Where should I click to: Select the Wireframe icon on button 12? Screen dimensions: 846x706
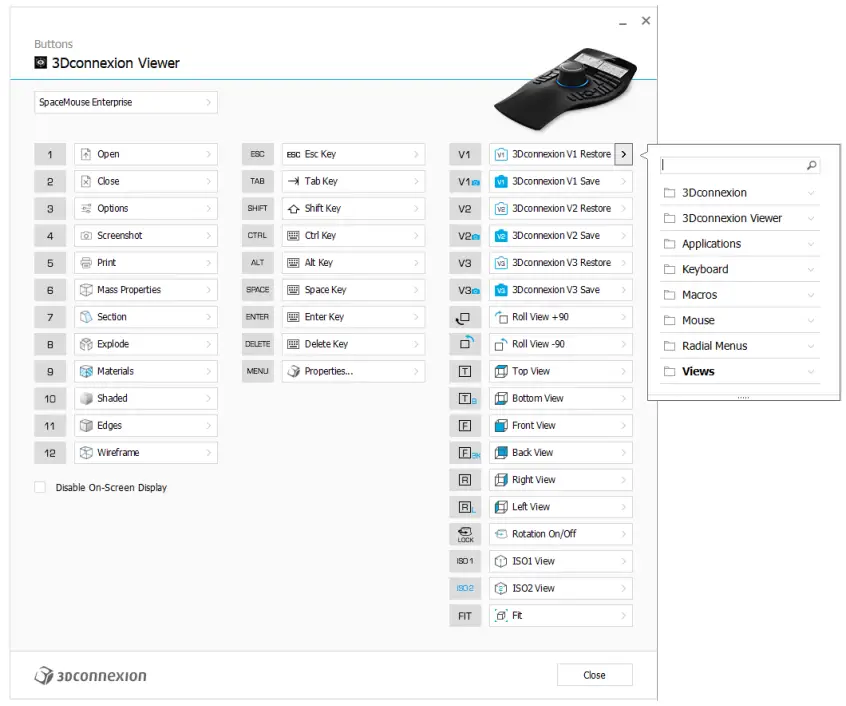pyautogui.click(x=85, y=452)
